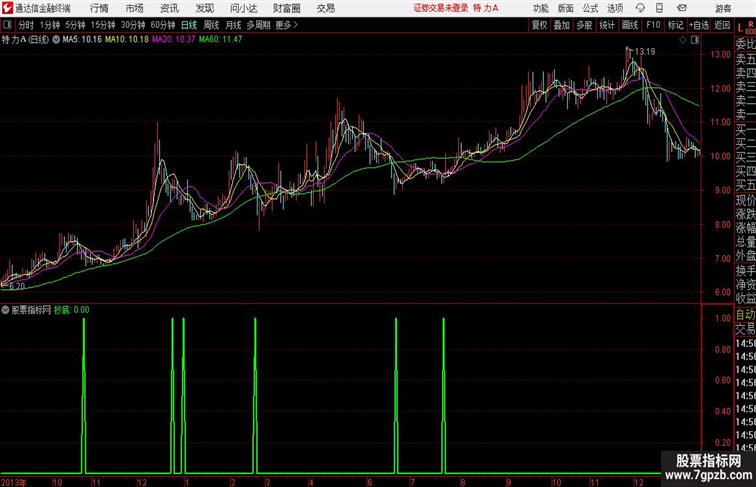This screenshot has height=487, width=756.
Task: Click the 2013年 timeline label
Action: pyautogui.click(x=14, y=482)
